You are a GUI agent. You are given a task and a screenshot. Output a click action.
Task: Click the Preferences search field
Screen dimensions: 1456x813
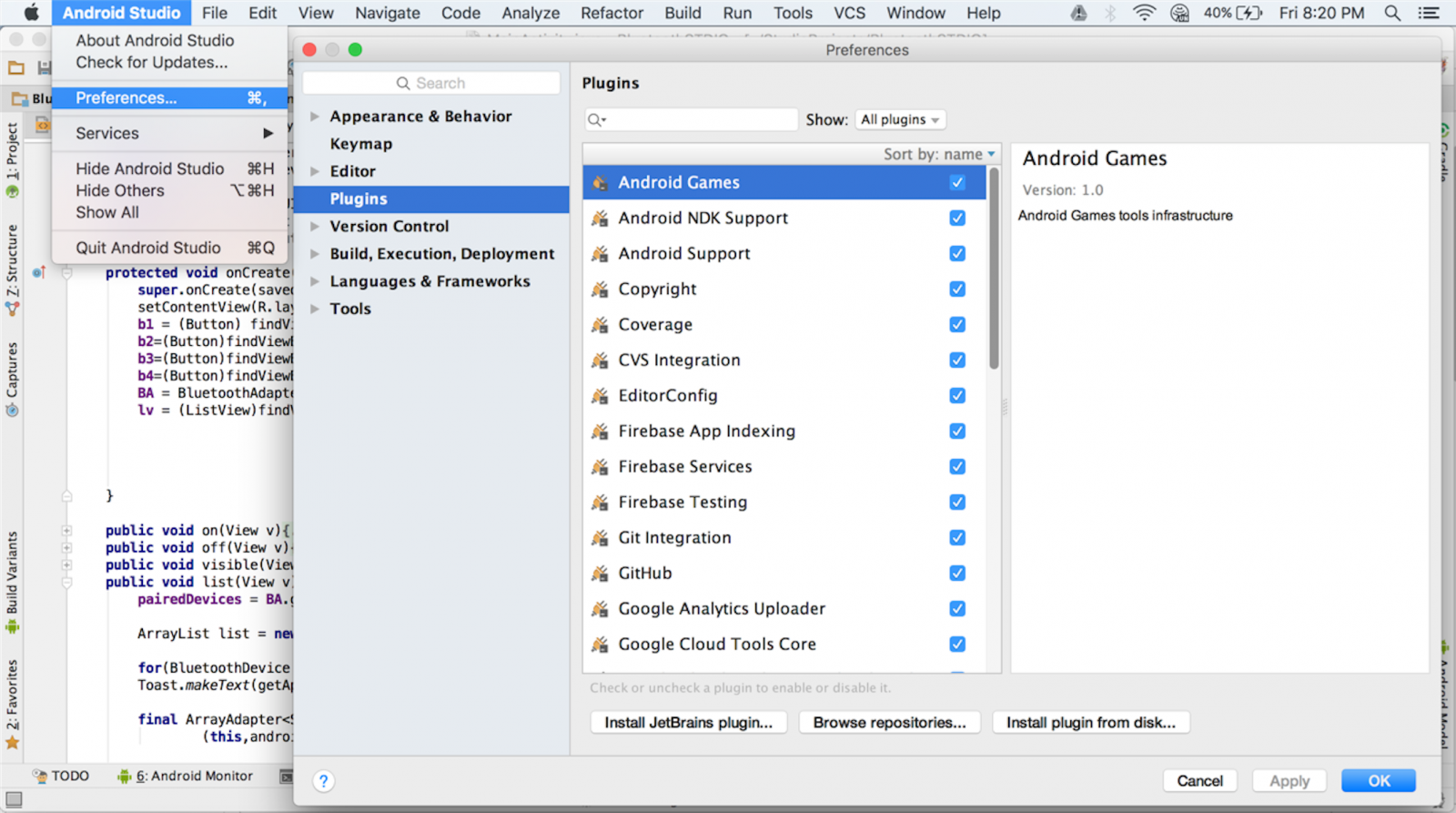pyautogui.click(x=431, y=83)
